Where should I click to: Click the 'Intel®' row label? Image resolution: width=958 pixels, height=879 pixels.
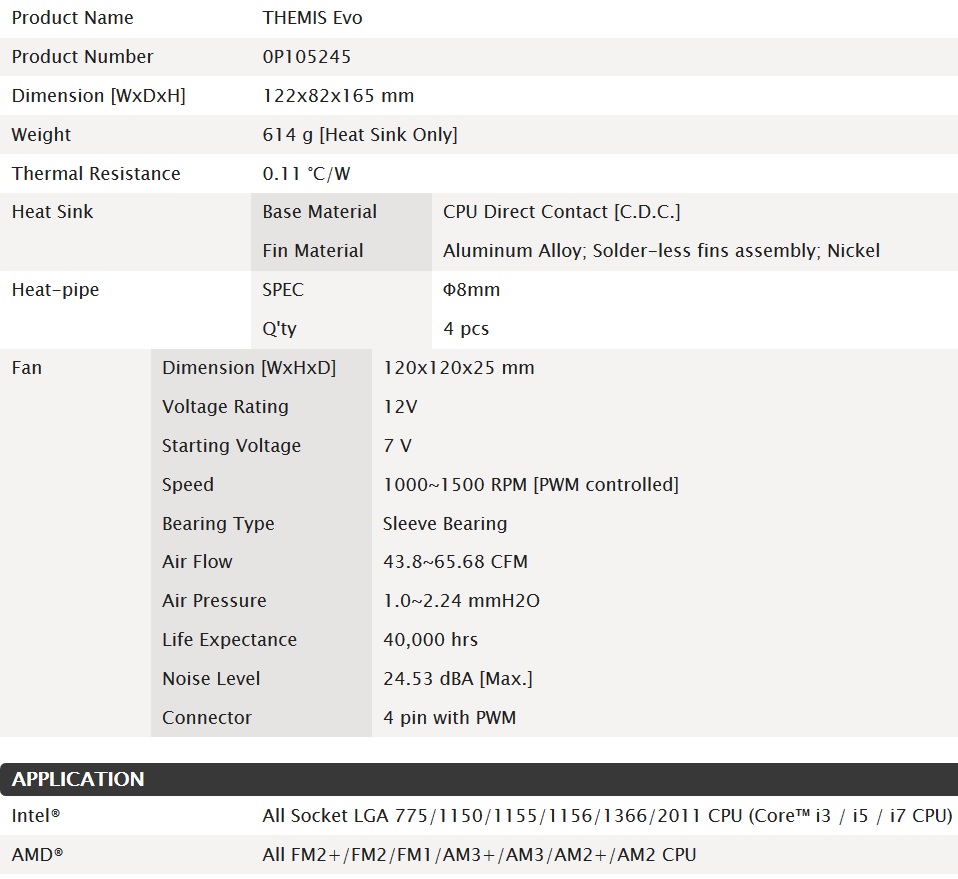[x=36, y=816]
